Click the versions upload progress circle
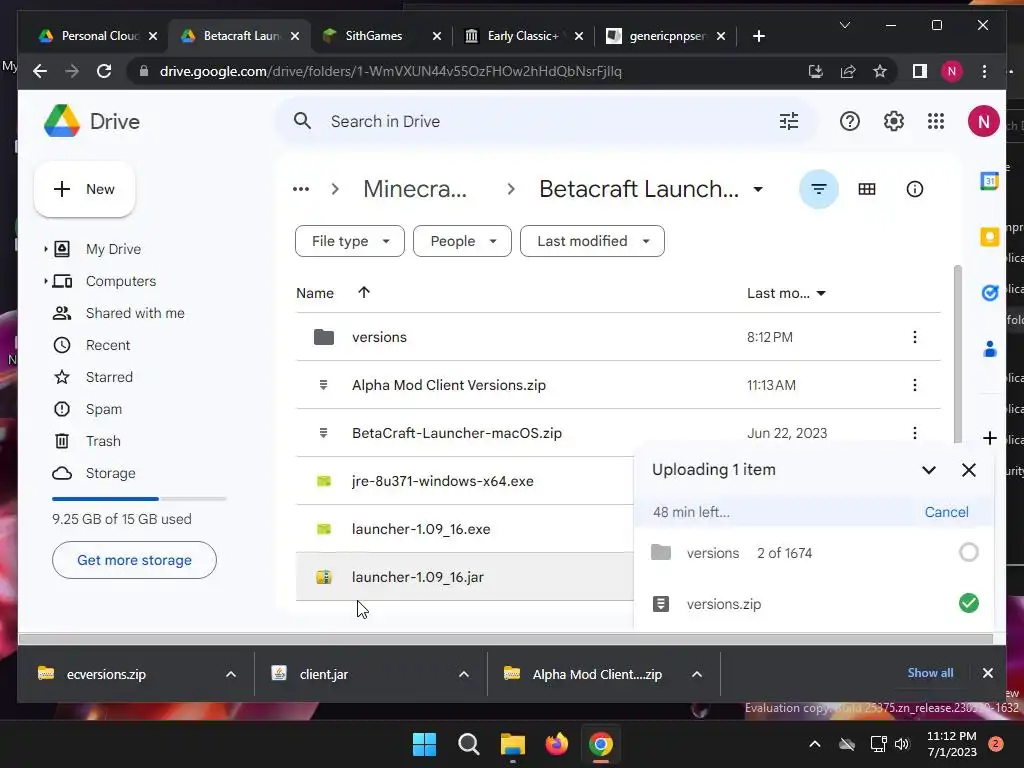 969,552
